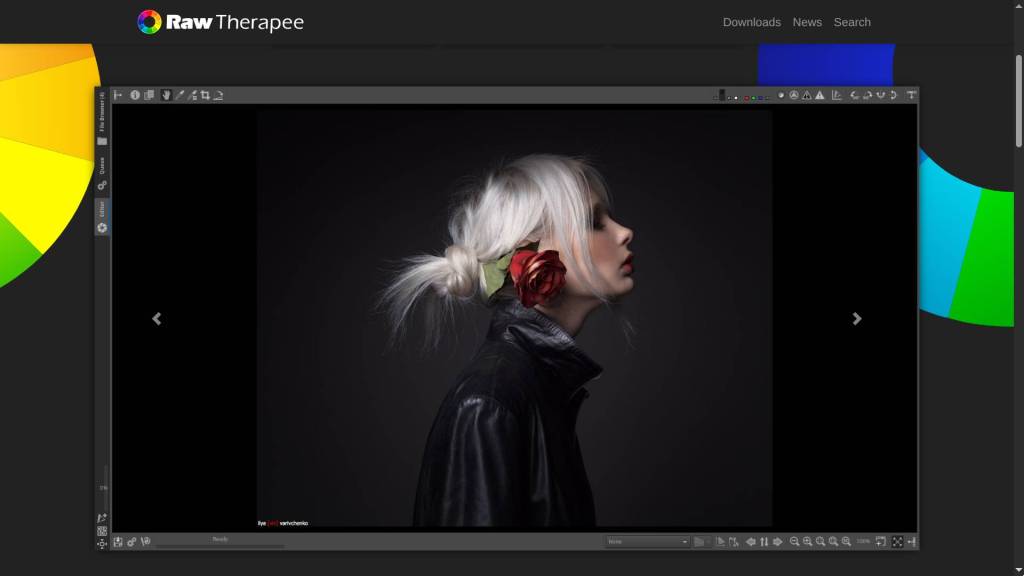The width and height of the screenshot is (1024, 576).
Task: Click the round icon left of warning triangles
Action: [x=781, y=95]
